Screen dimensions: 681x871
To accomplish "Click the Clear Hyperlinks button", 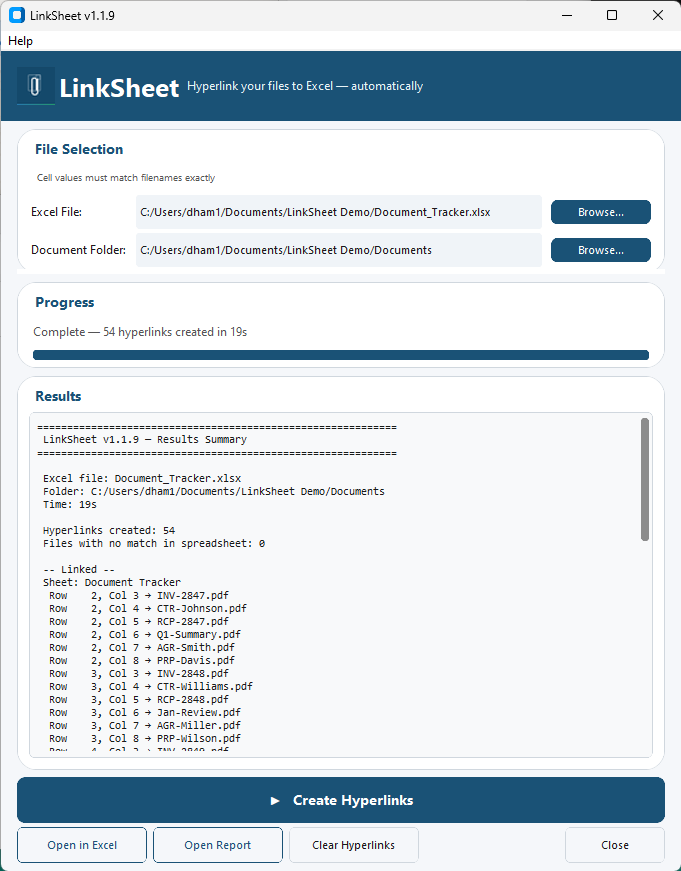I will coord(353,845).
